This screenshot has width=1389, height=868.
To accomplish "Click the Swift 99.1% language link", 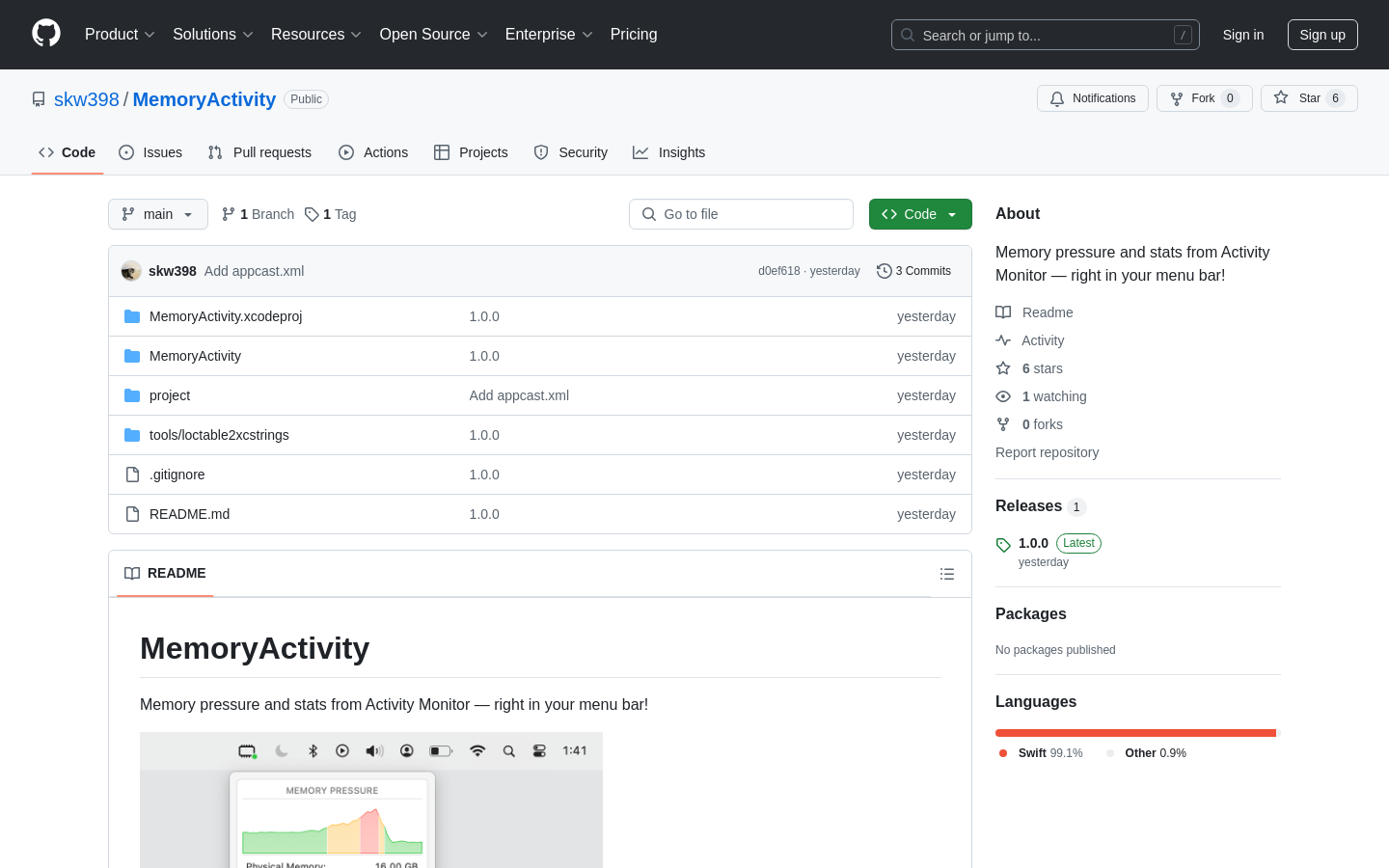I will [1041, 753].
